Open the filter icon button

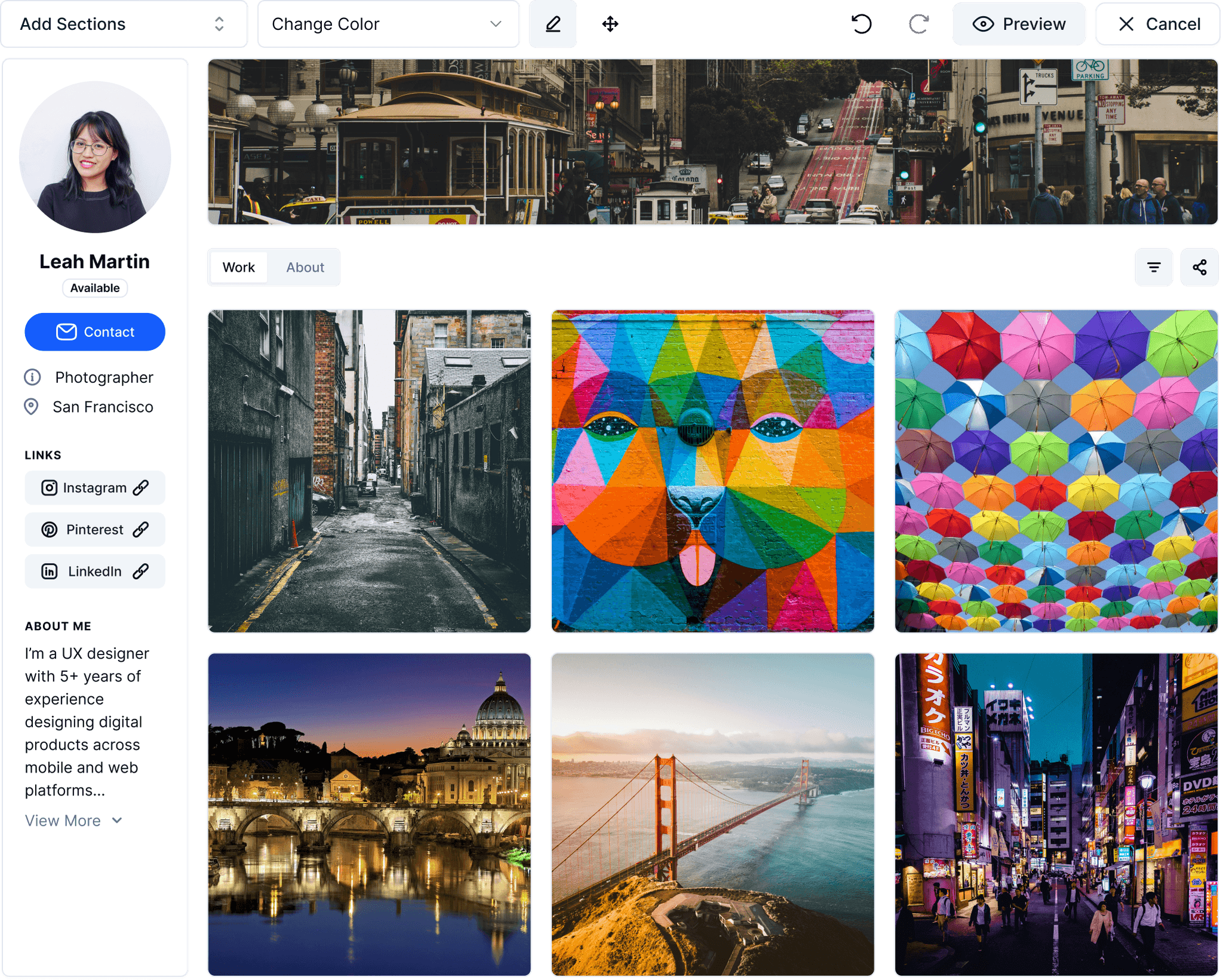(x=1153, y=267)
